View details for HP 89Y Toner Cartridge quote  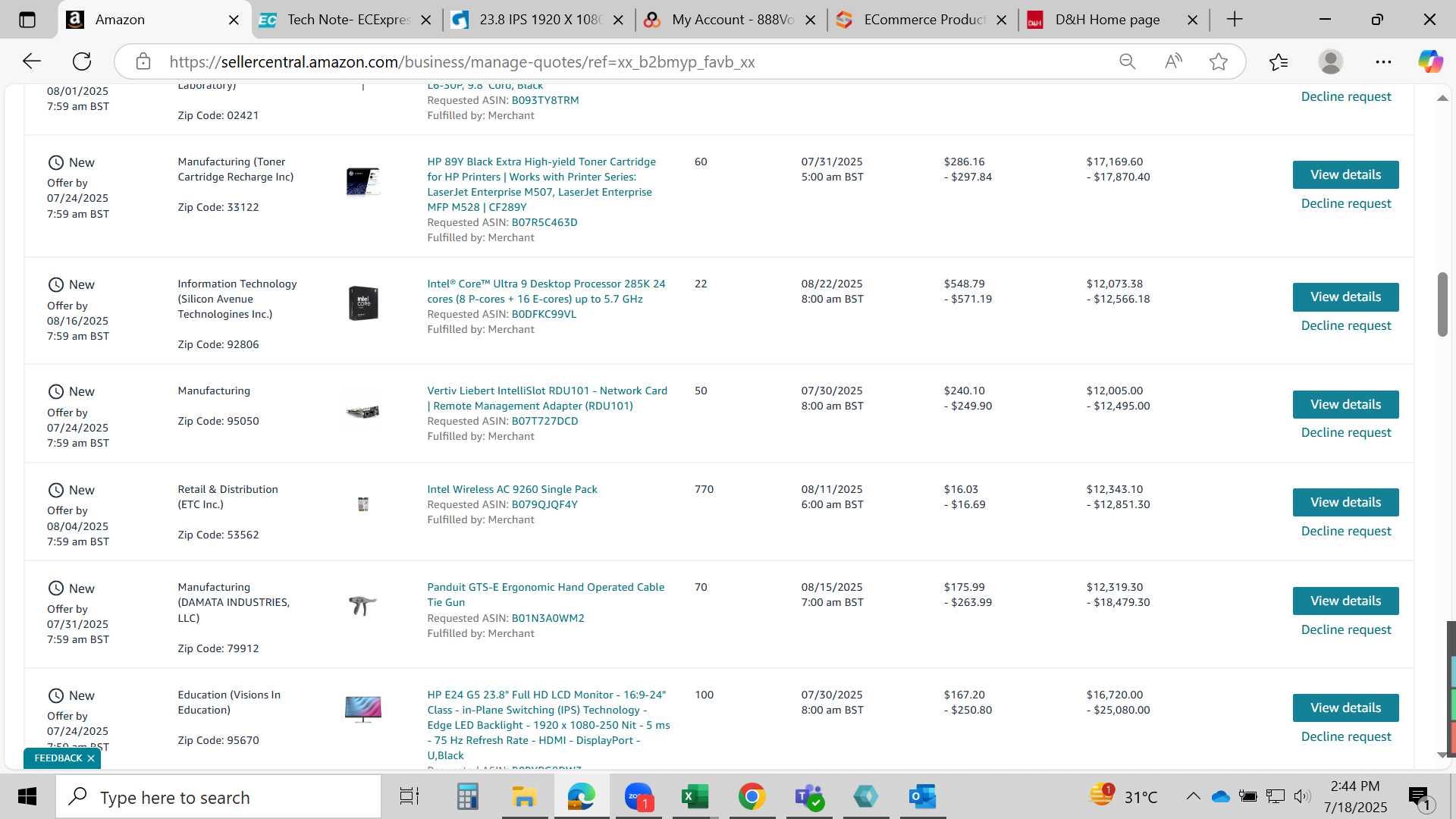click(1345, 174)
